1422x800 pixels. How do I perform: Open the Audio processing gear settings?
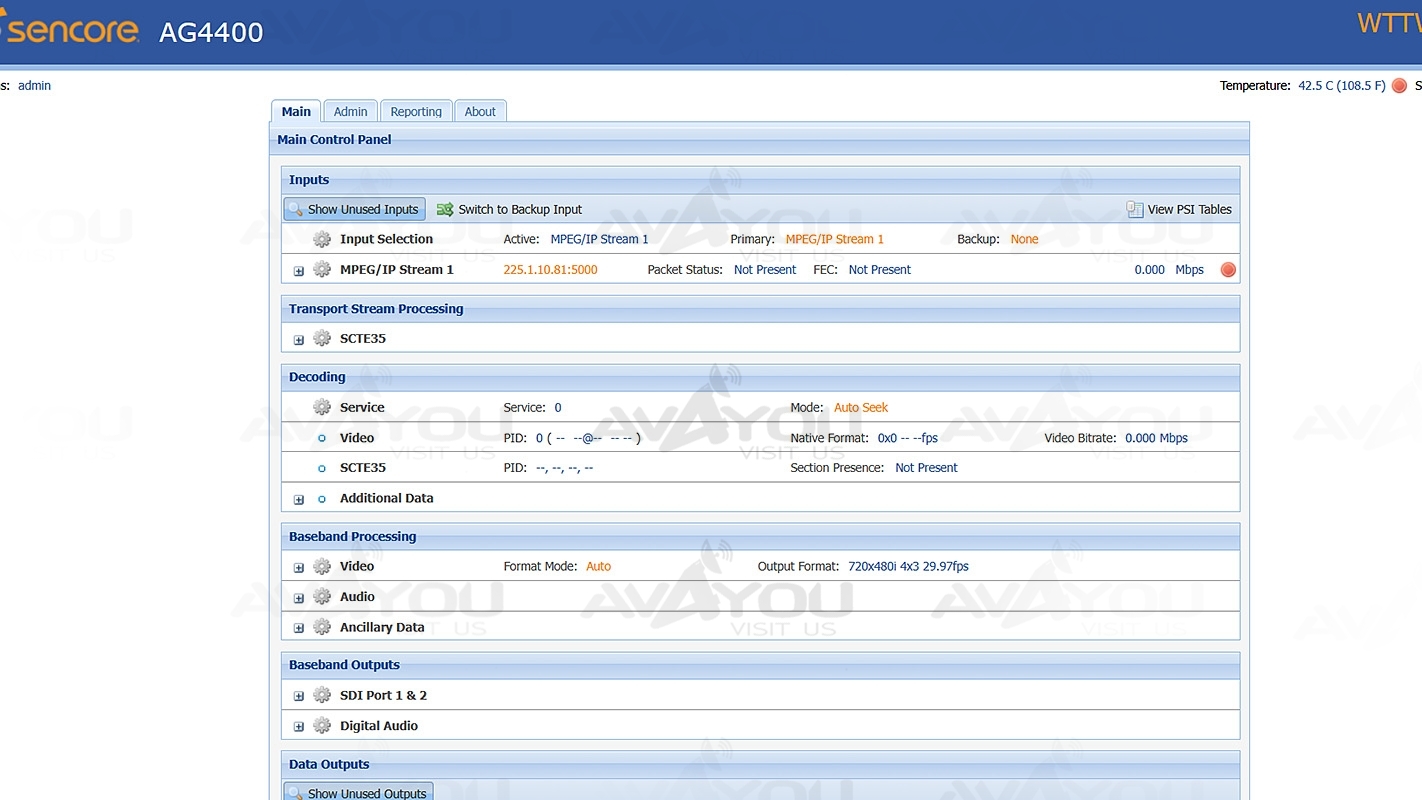[x=322, y=597]
